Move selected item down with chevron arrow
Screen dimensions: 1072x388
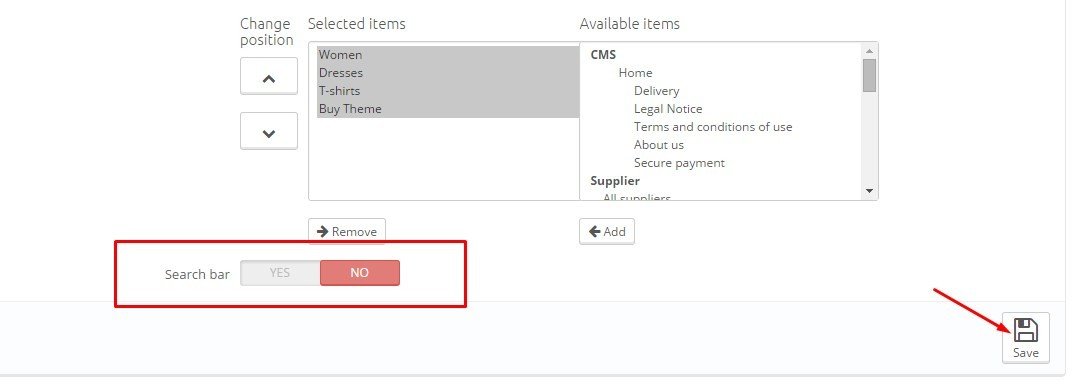coord(269,131)
